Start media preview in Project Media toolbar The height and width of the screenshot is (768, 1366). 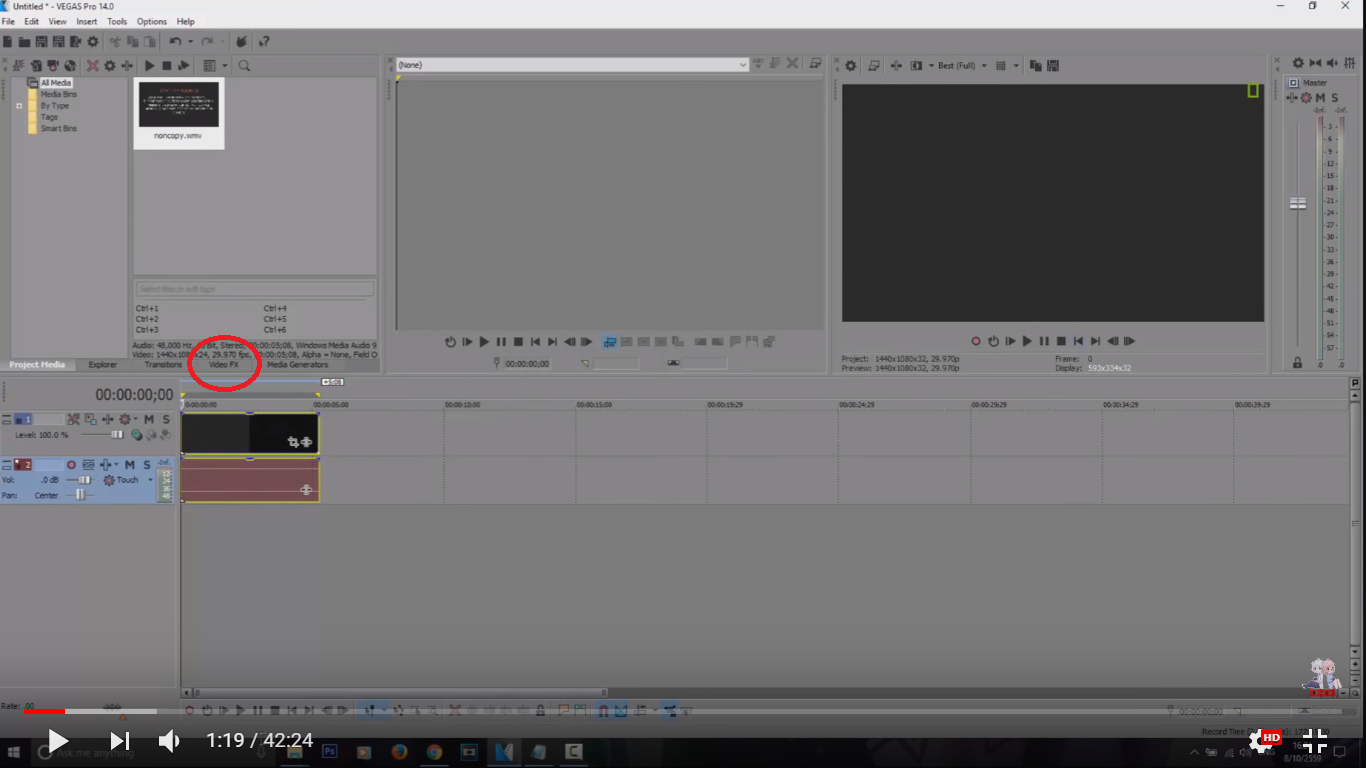[x=149, y=66]
